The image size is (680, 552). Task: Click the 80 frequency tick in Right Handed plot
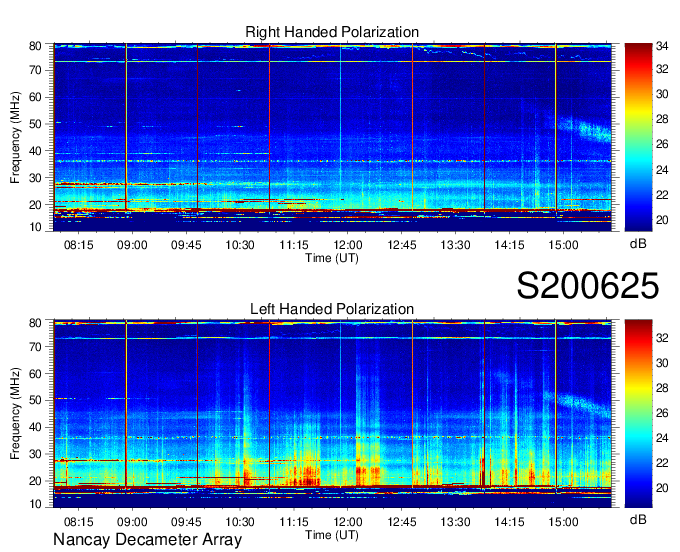click(36, 46)
